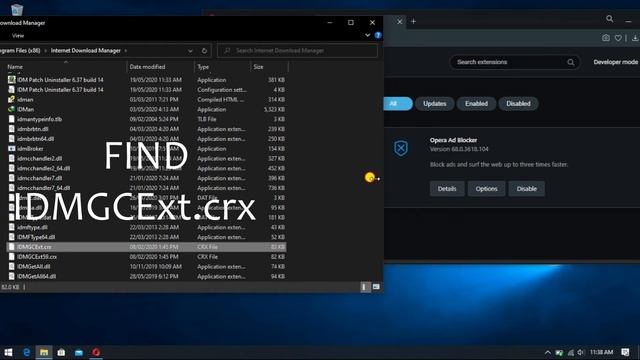Screen dimensions: 640x360
Task: Click Program Files (x86) breadcrumb
Action: [x=20, y=51]
